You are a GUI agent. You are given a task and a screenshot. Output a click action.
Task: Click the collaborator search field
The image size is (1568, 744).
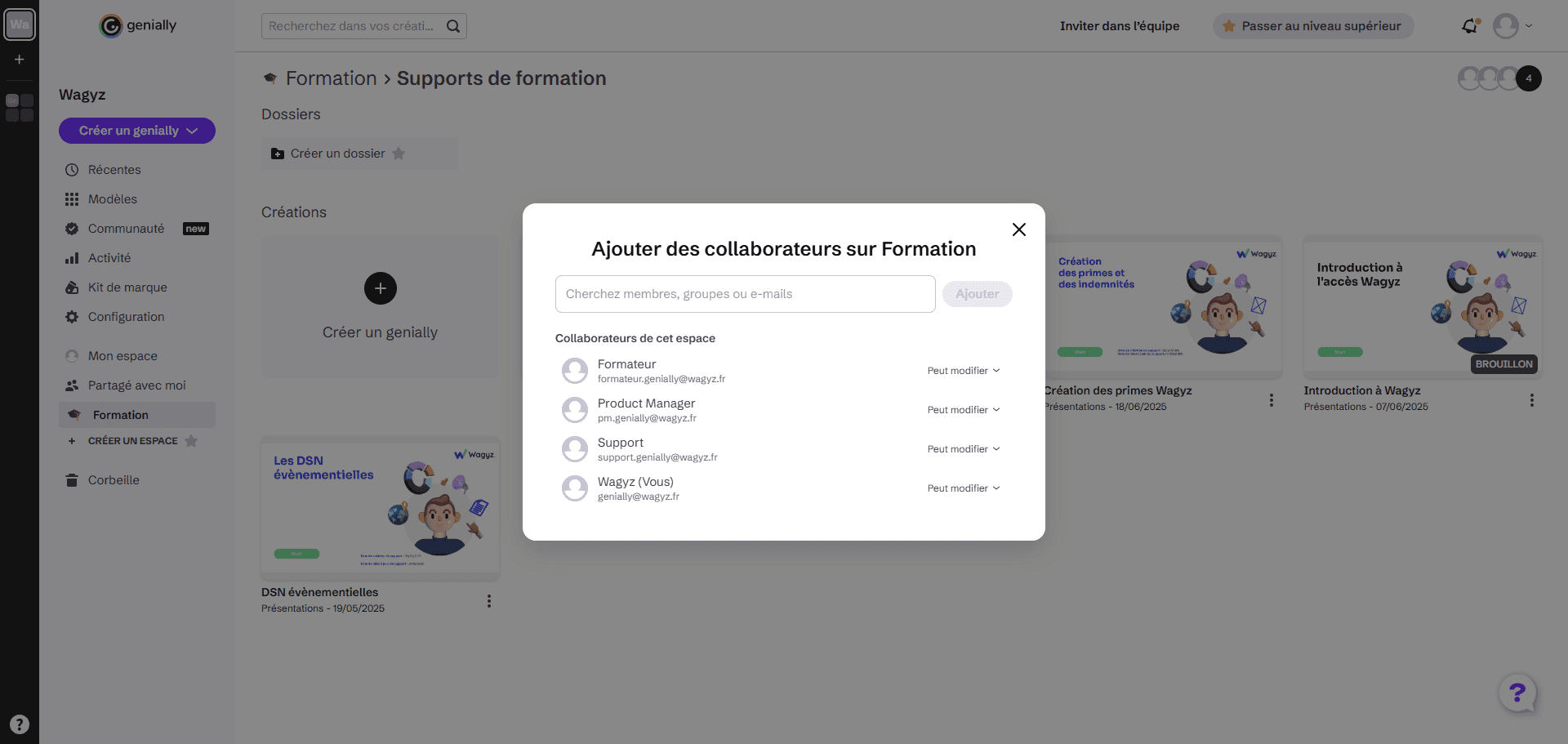click(x=745, y=294)
